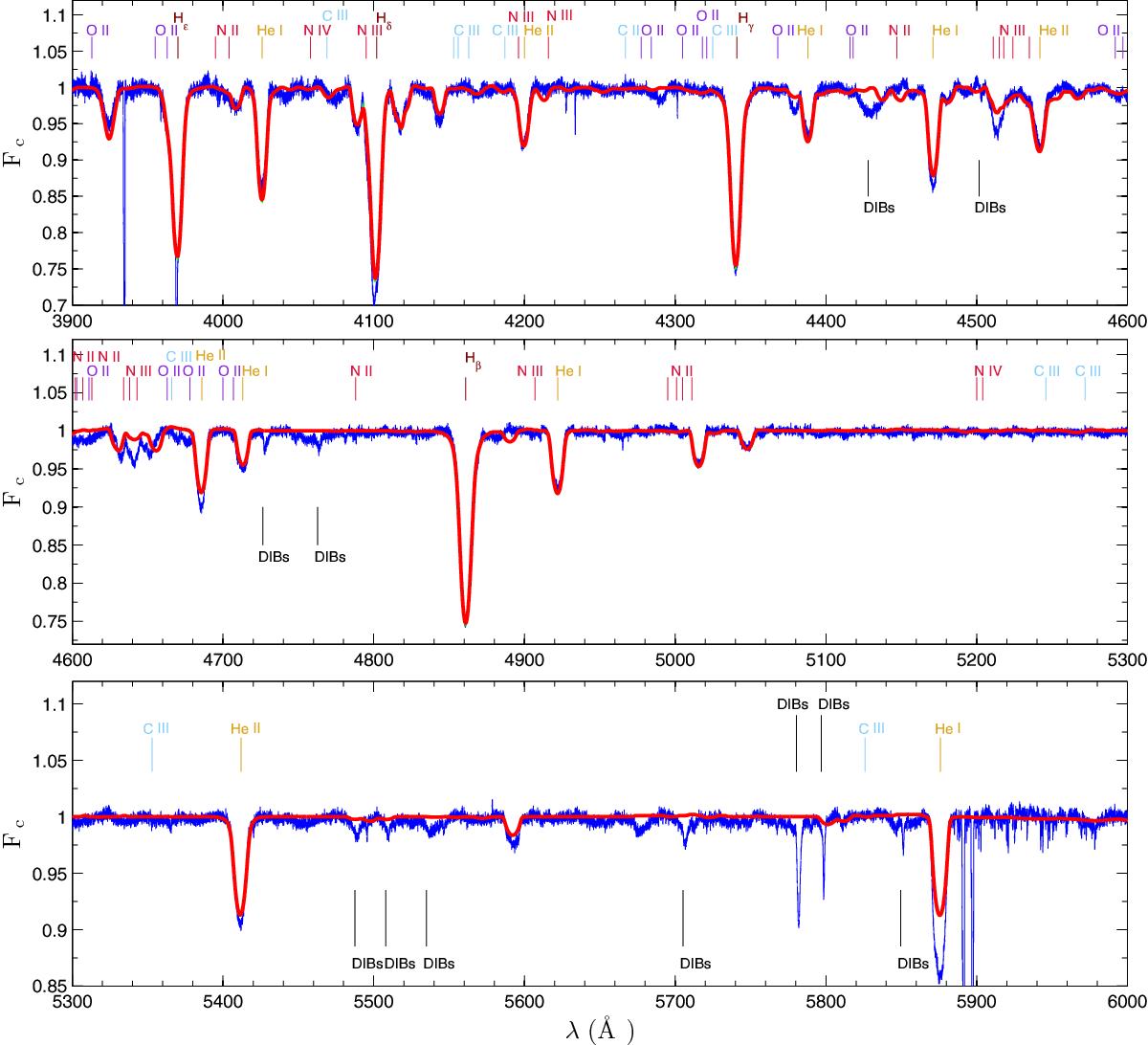
Task: Select the He II label in bottom panel
Action: 246,728
